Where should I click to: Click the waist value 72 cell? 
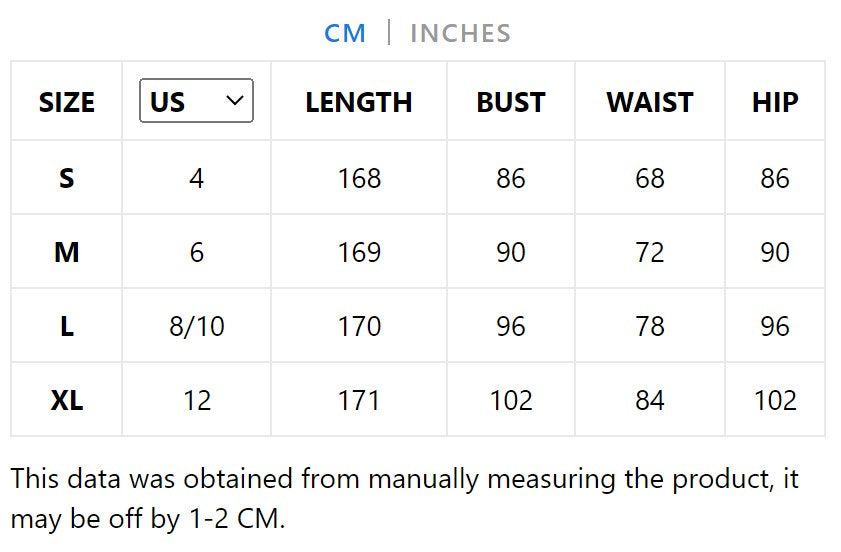click(x=650, y=252)
